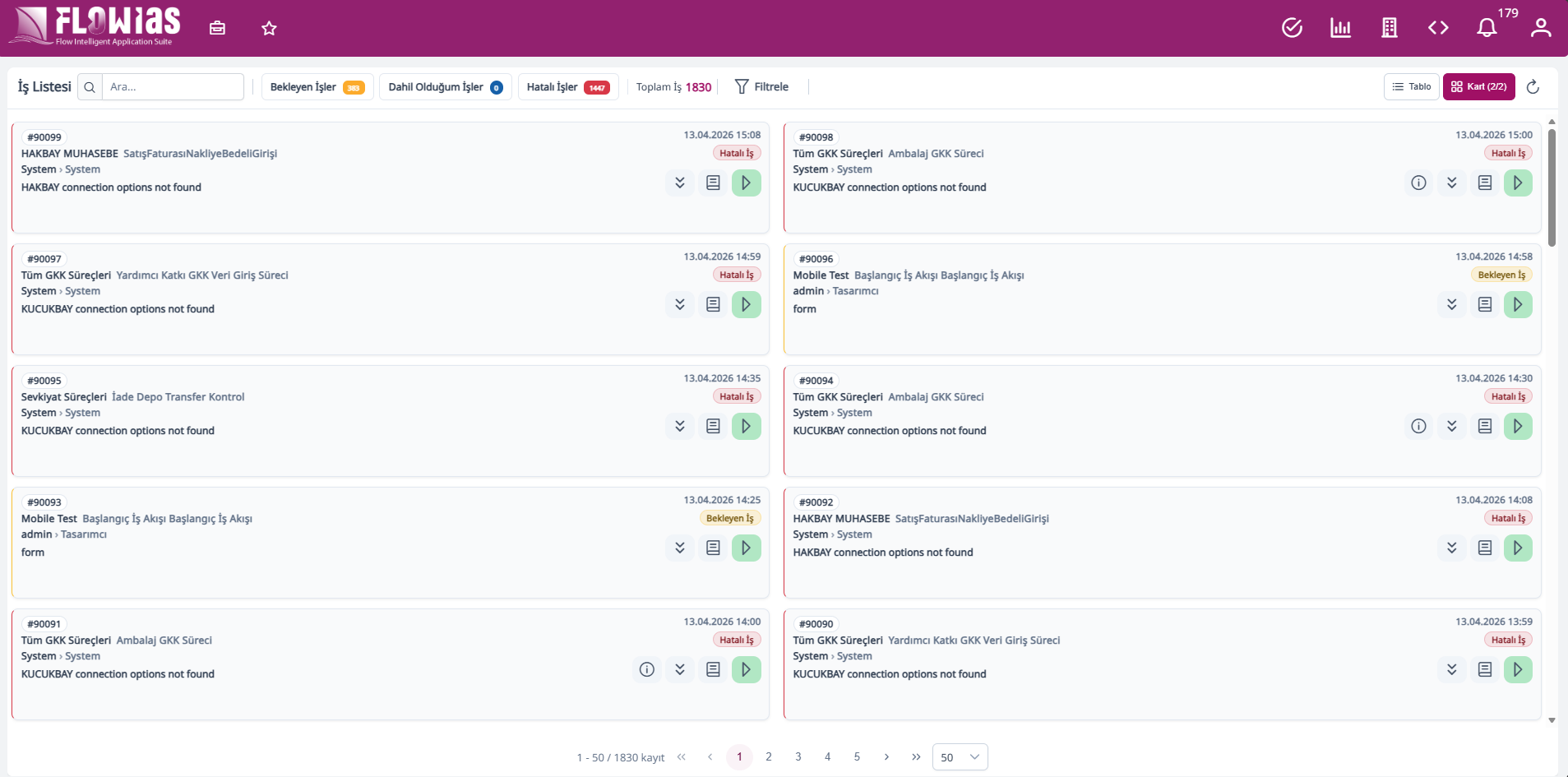Expand job #90092 with double chevron
Screen dimensions: 1568x777
[1452, 548]
